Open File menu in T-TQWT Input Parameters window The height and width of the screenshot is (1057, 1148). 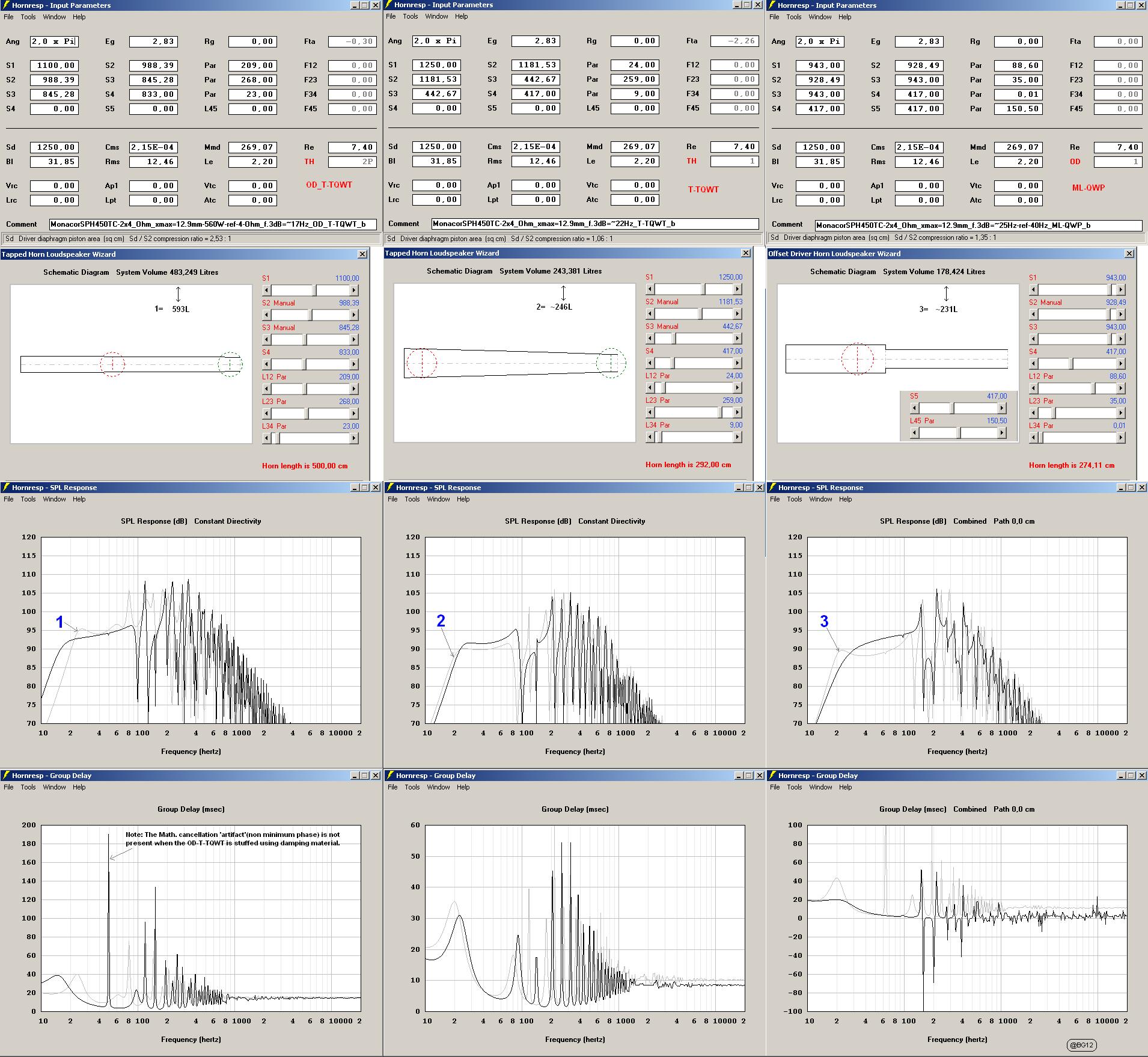(x=391, y=16)
